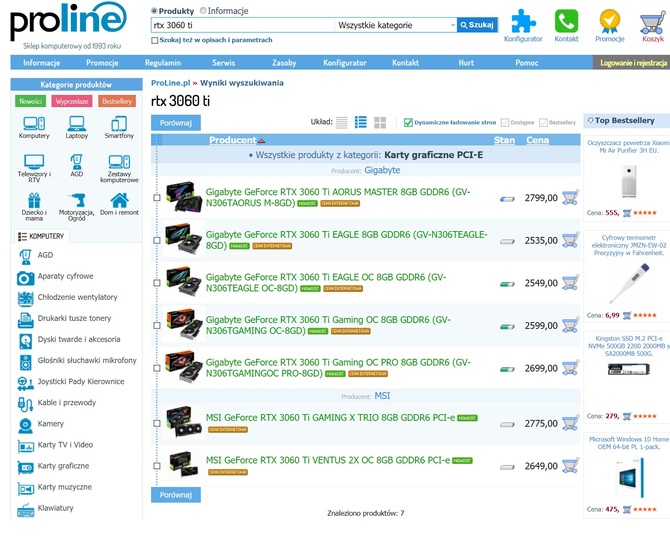Image resolution: width=670 pixels, height=541 pixels.
Task: Open the Promocje item in the blue menu bar
Action: [x=102, y=63]
